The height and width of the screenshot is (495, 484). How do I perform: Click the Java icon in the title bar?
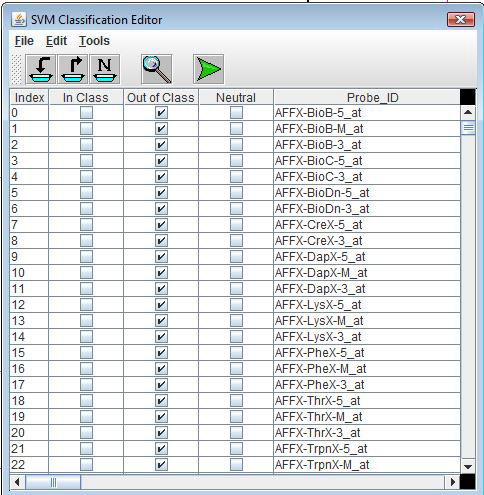[x=19, y=19]
